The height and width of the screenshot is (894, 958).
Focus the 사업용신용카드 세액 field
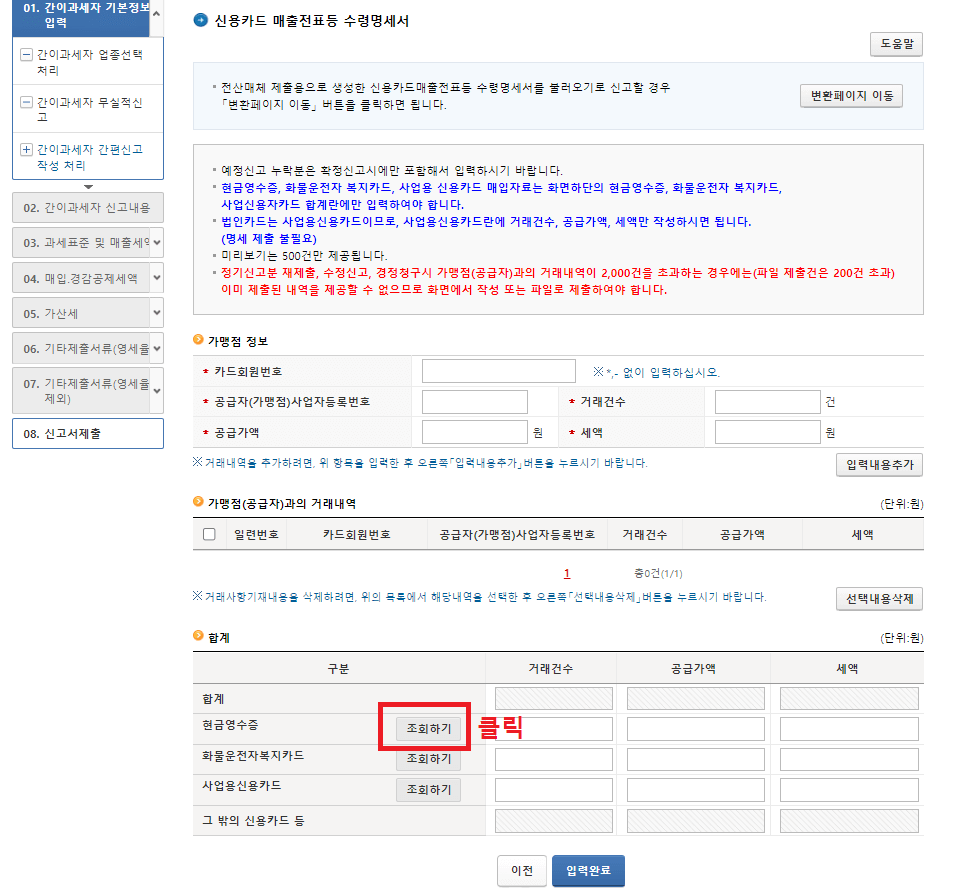(x=849, y=790)
